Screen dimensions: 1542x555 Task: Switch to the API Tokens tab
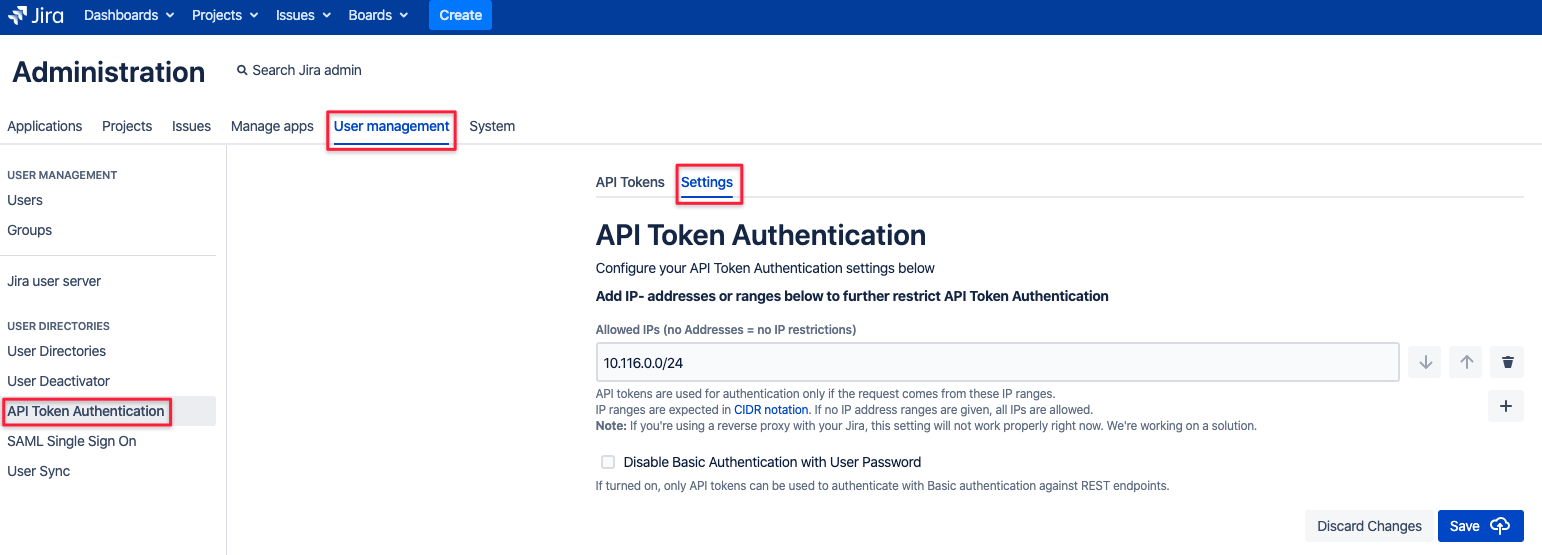[x=630, y=182]
